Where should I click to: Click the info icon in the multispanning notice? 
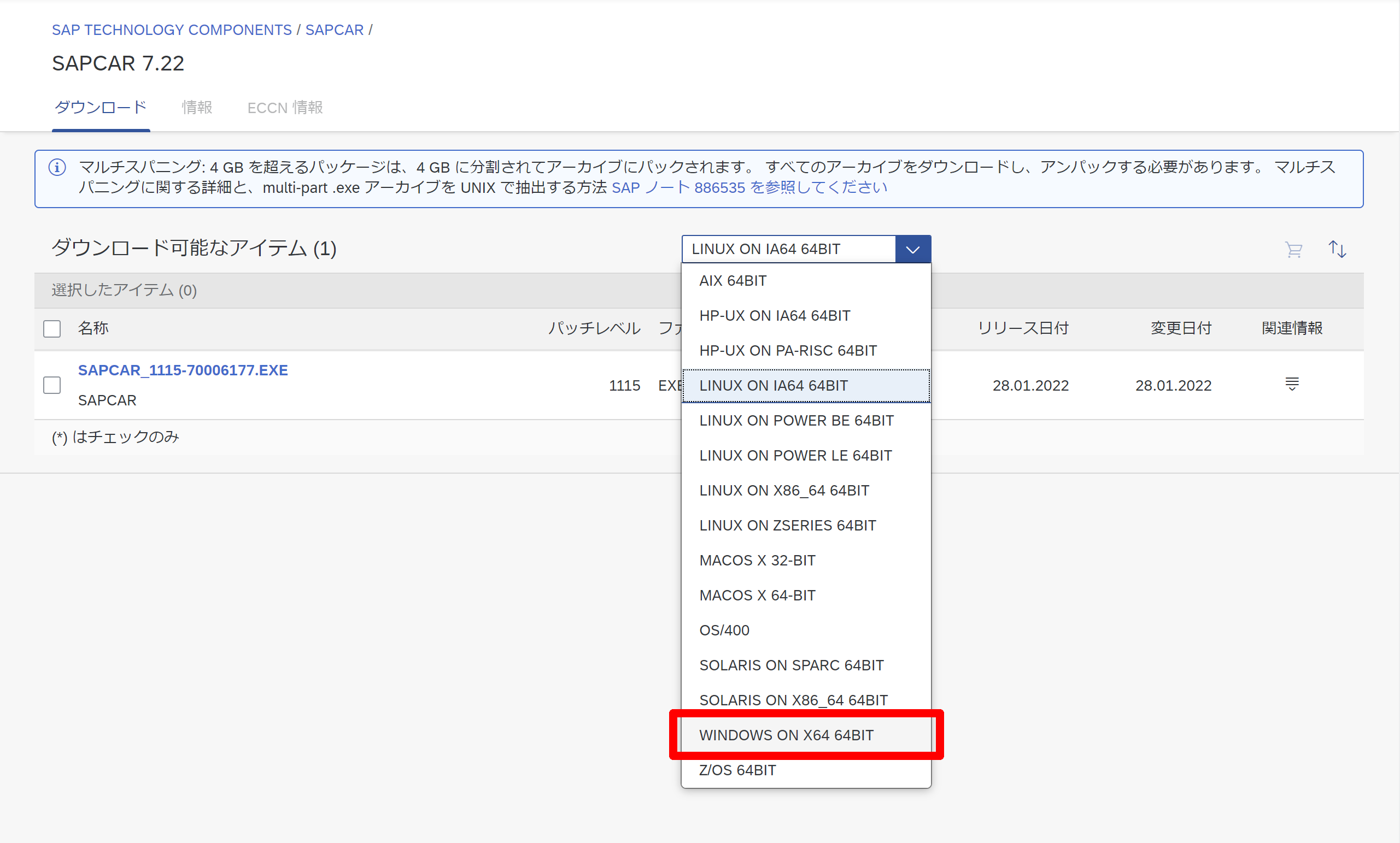[57, 167]
